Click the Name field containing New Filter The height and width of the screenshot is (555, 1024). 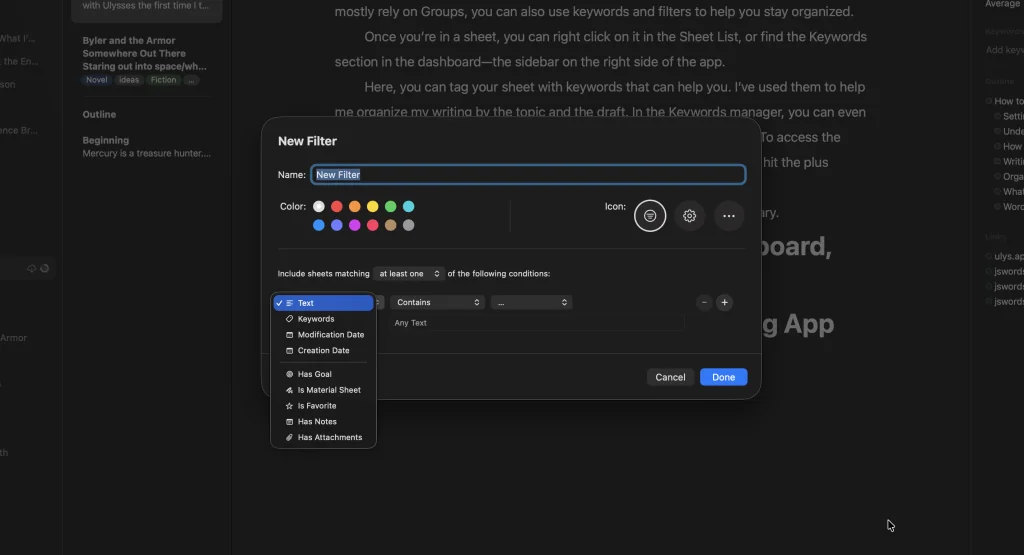coord(528,174)
